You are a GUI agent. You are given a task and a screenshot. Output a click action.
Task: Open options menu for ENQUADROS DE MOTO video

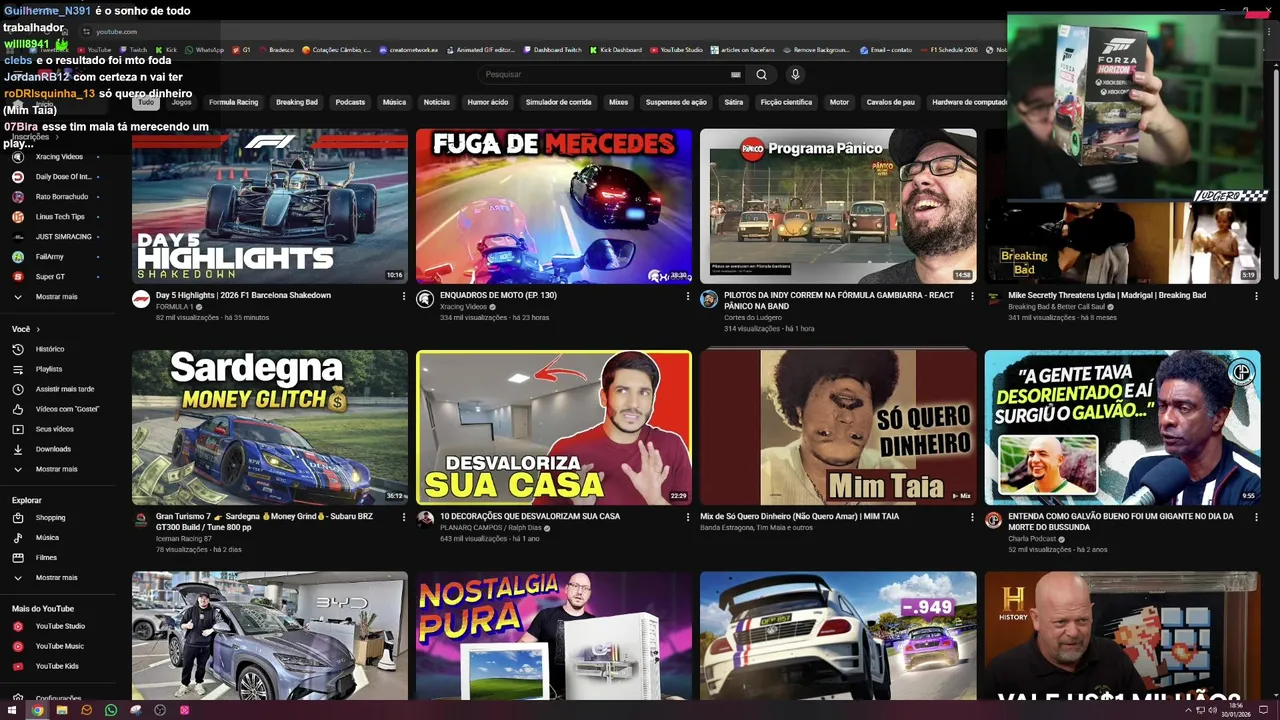click(x=688, y=296)
